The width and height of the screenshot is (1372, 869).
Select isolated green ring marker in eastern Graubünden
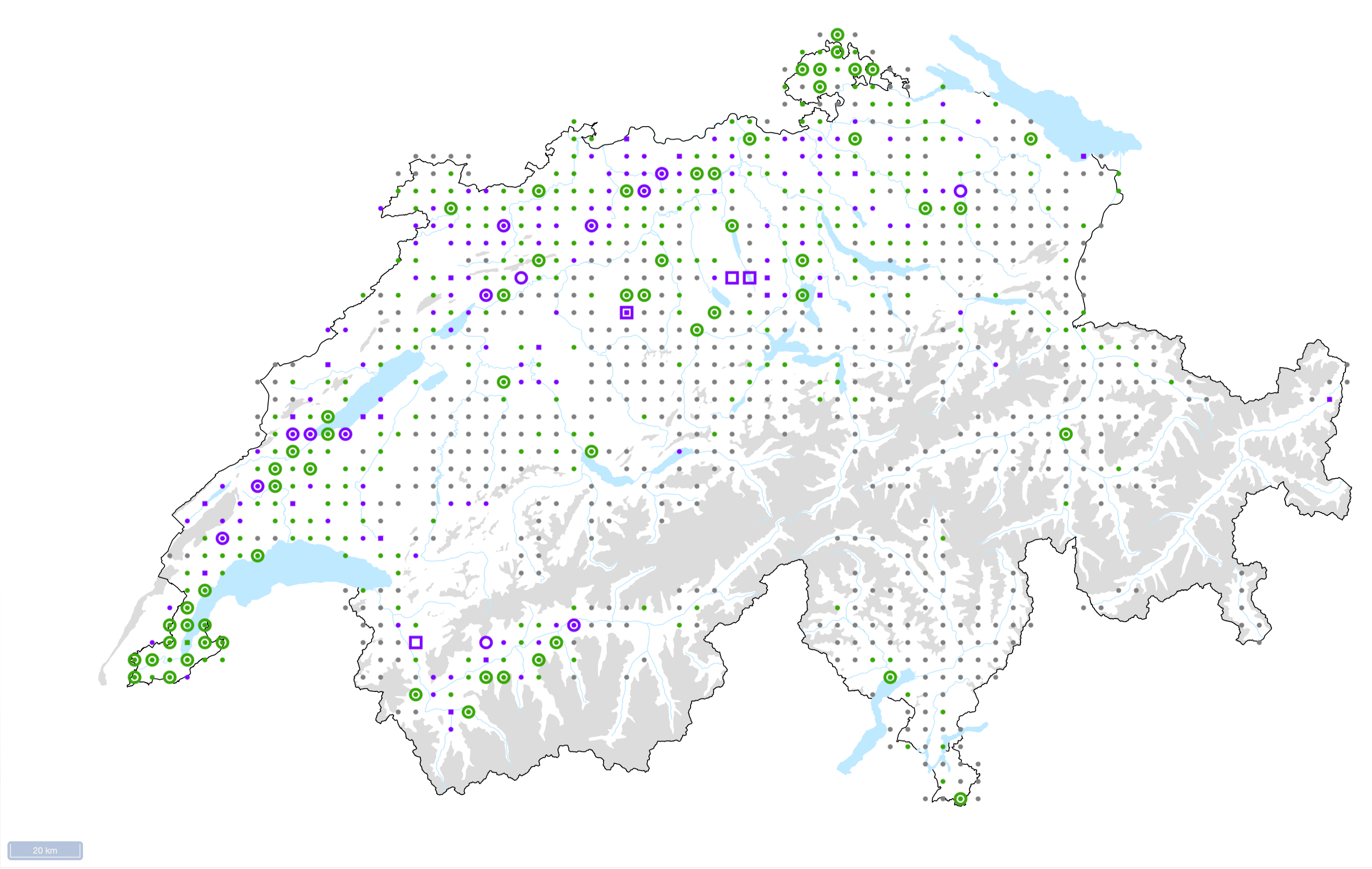1065,434
